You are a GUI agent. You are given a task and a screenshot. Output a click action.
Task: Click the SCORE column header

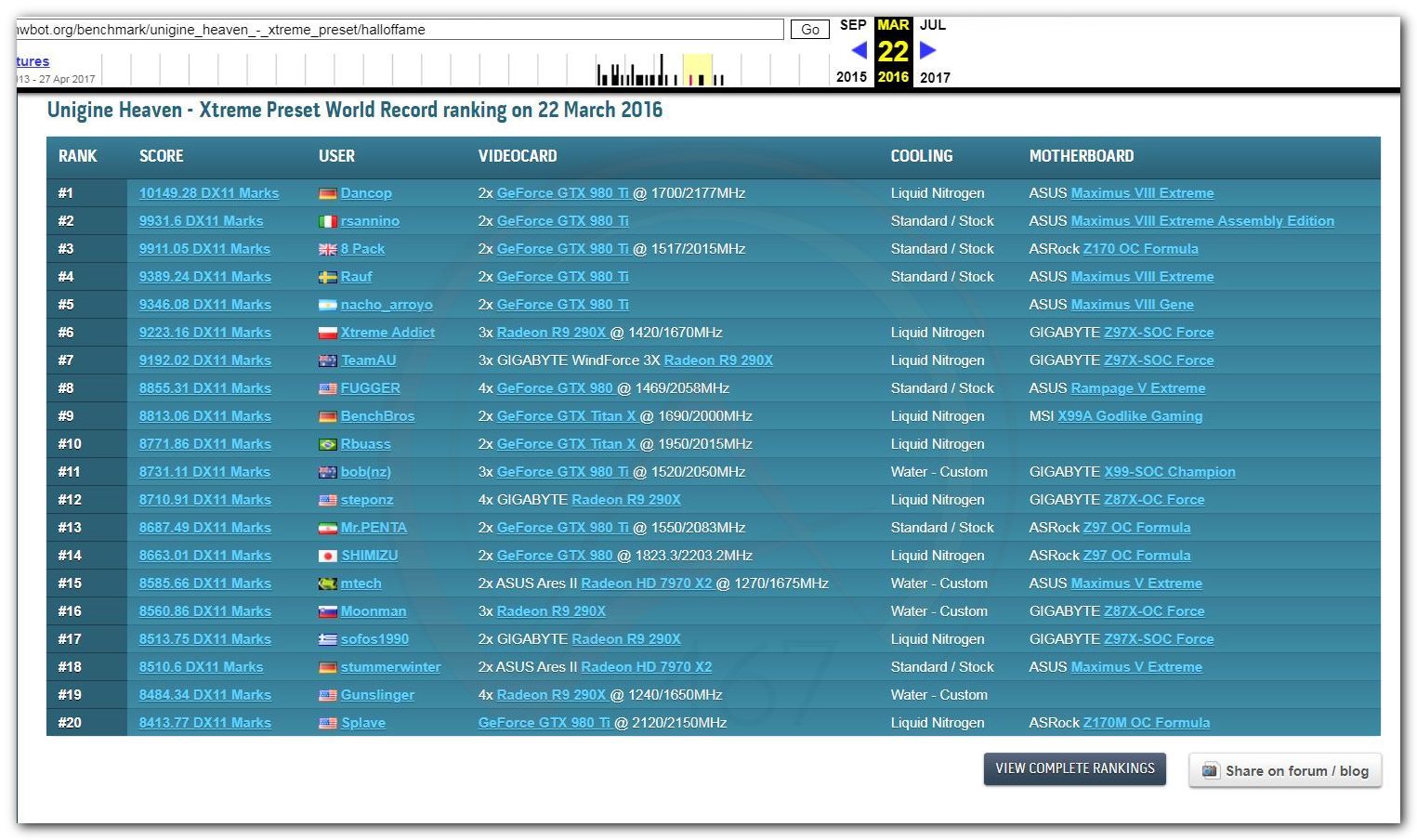pyautogui.click(x=162, y=156)
